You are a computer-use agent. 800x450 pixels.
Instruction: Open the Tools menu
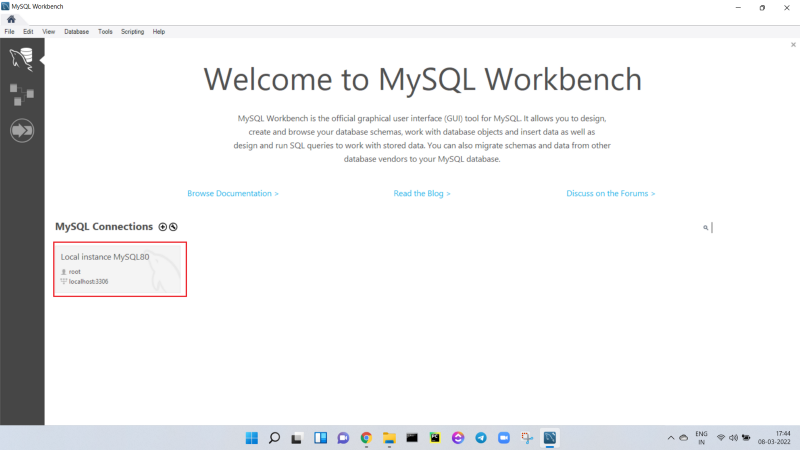point(105,32)
